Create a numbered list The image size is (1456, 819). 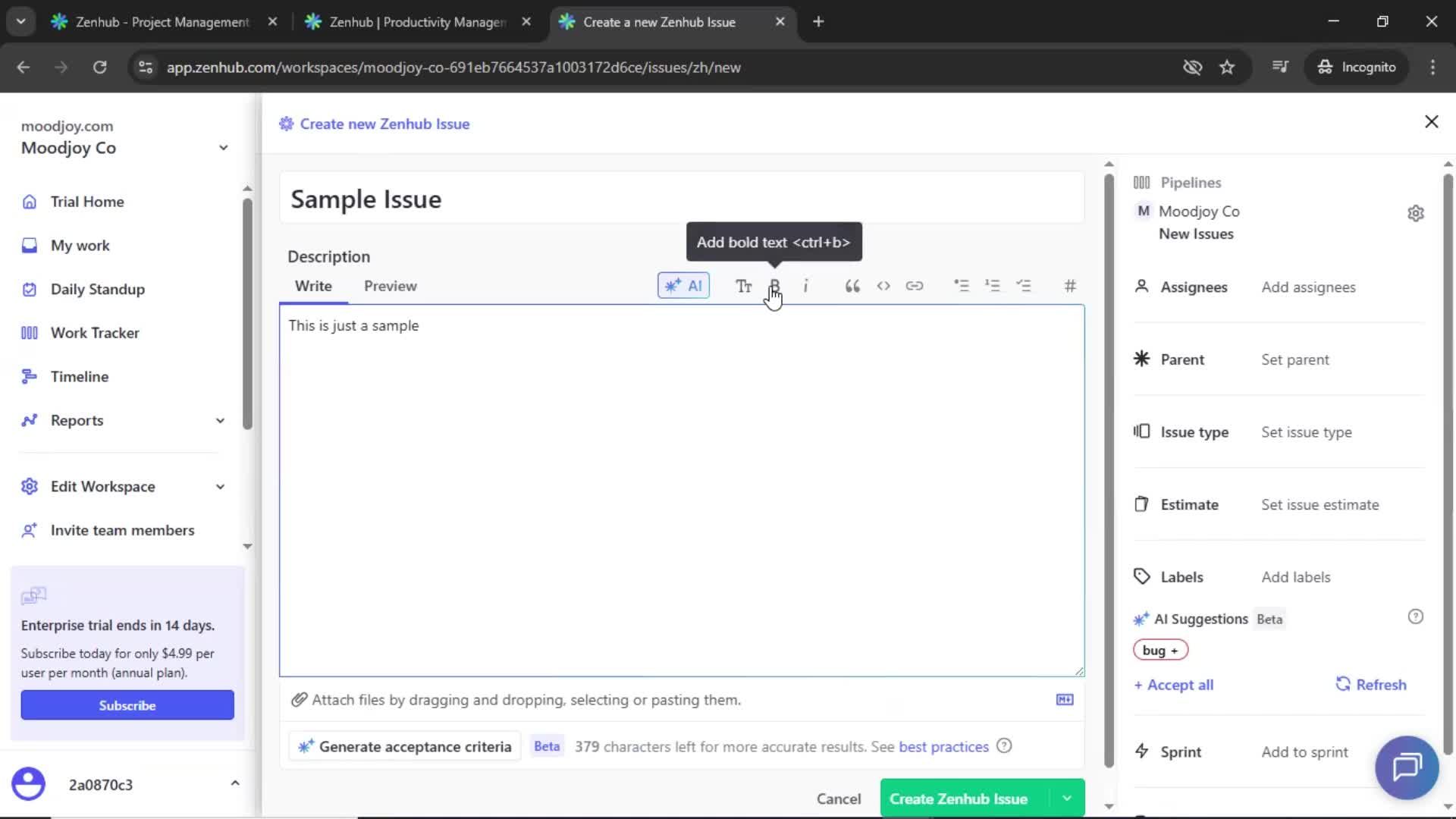click(x=993, y=286)
